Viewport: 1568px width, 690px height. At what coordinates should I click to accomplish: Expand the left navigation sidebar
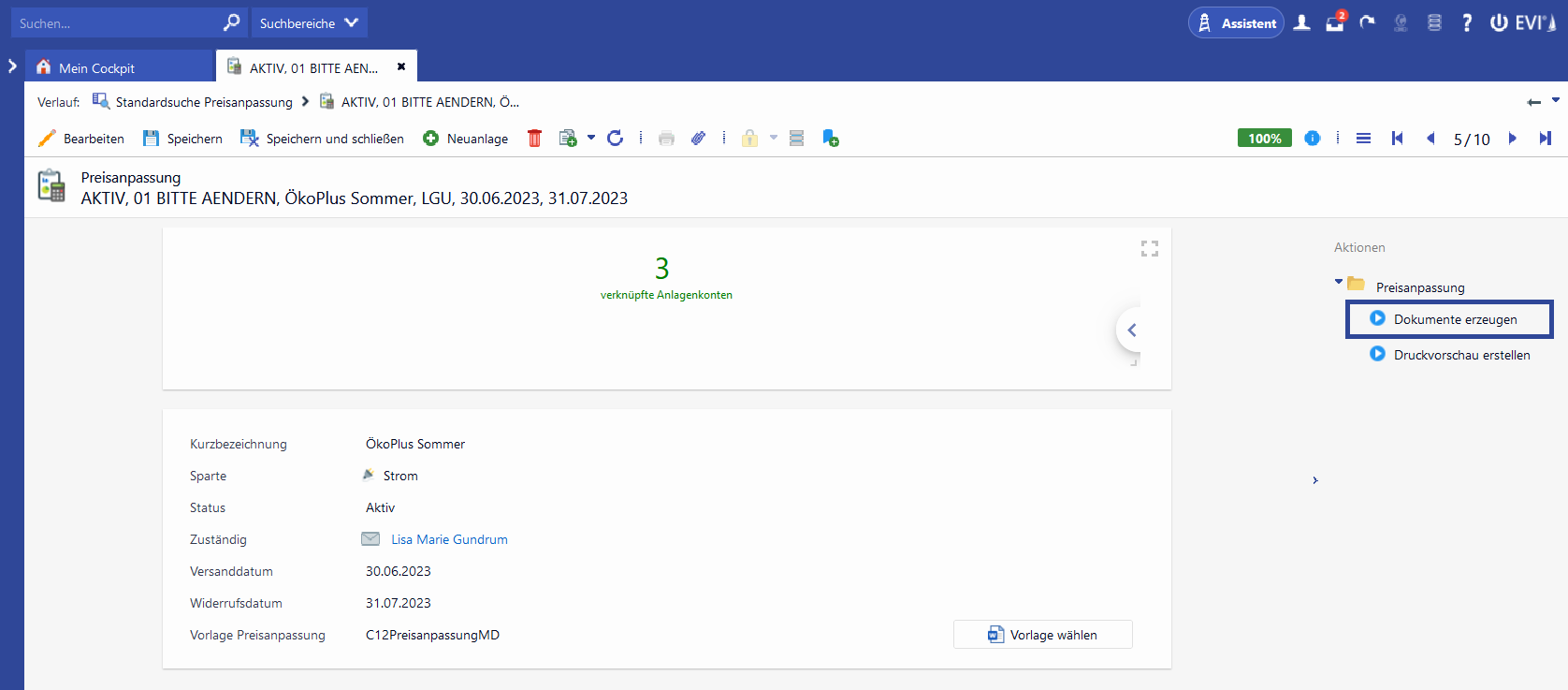point(12,66)
